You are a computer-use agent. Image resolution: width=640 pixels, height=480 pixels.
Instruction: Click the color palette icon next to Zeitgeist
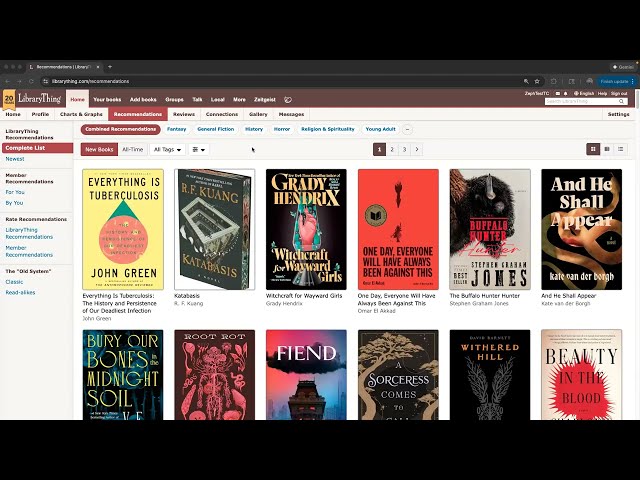pyautogui.click(x=288, y=100)
